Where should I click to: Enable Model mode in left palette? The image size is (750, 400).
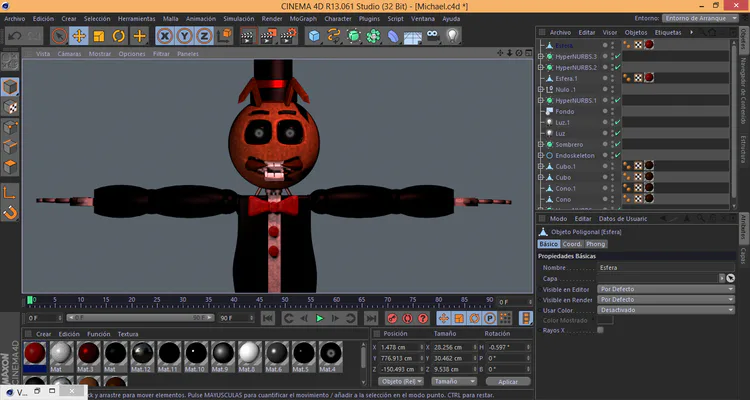[x=10, y=87]
